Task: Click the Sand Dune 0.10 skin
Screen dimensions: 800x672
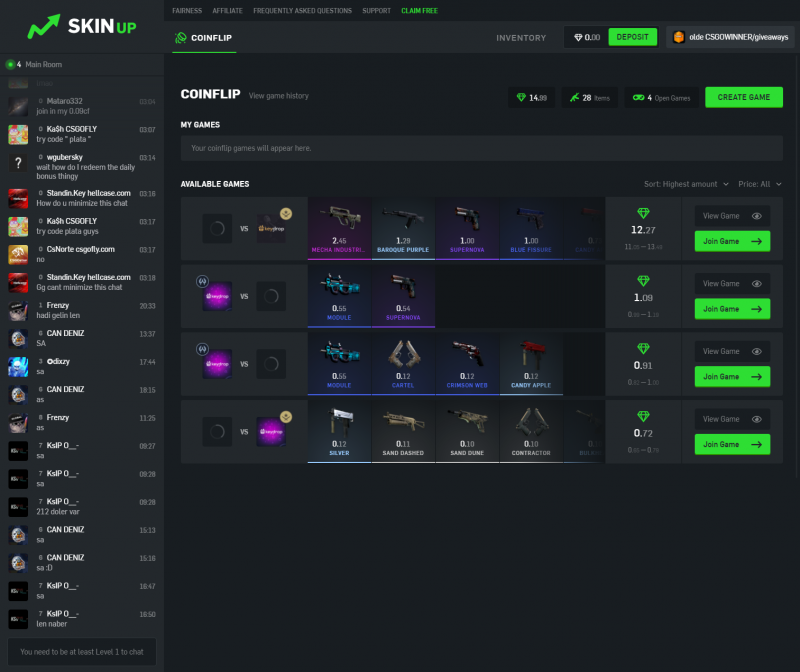Action: coord(467,432)
